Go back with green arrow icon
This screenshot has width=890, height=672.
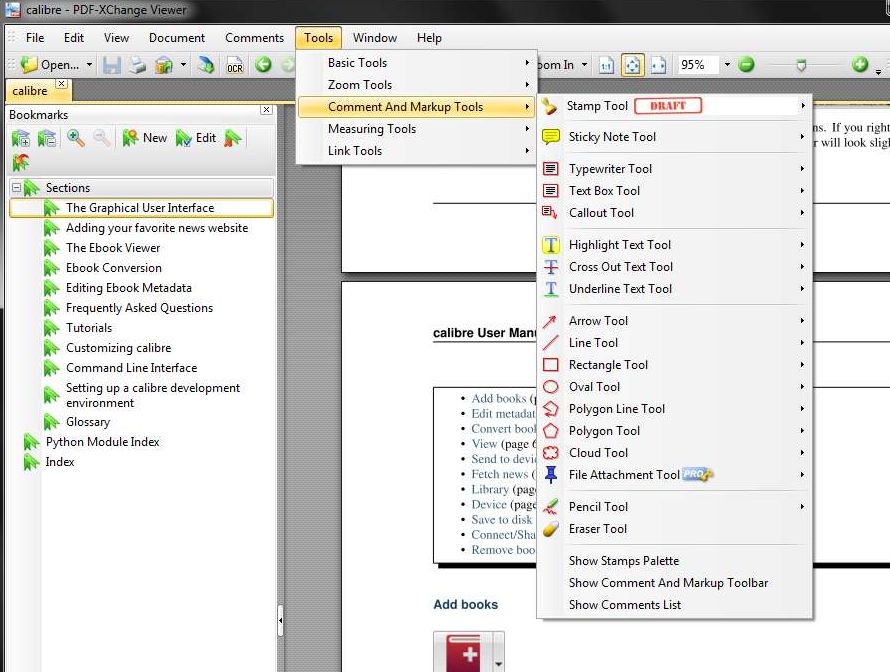click(x=263, y=65)
